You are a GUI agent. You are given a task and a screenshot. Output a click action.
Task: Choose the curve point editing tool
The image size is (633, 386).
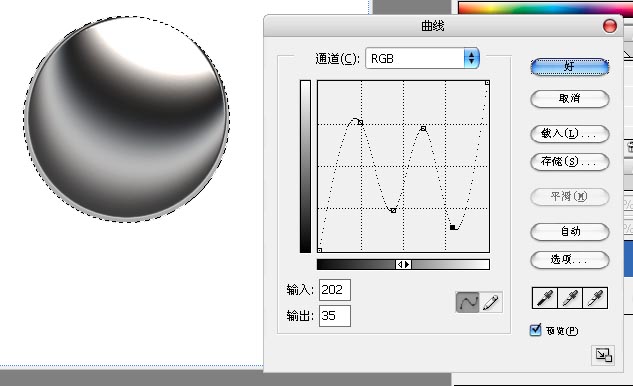click(467, 302)
